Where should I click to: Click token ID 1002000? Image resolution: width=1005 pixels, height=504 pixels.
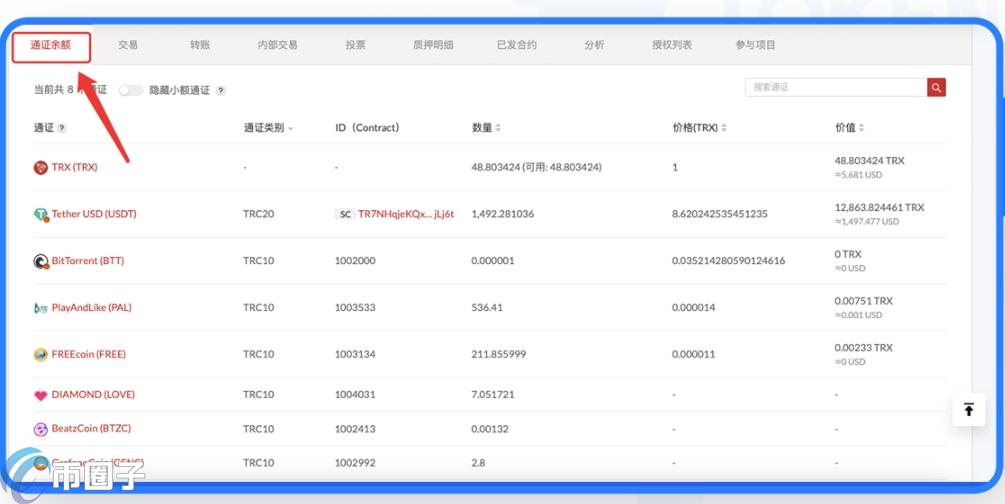[355, 261]
